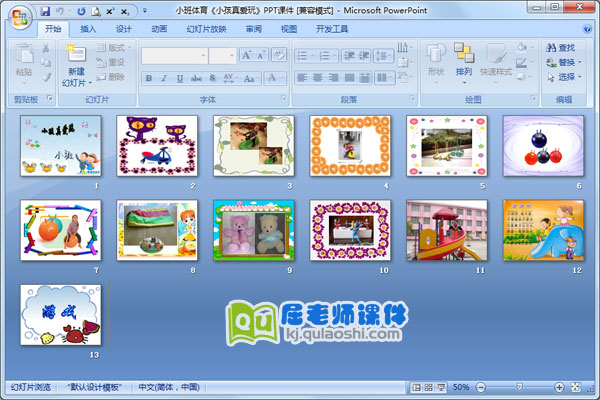Open PowerPoint help question mark icon
The height and width of the screenshot is (400, 600).
(587, 29)
